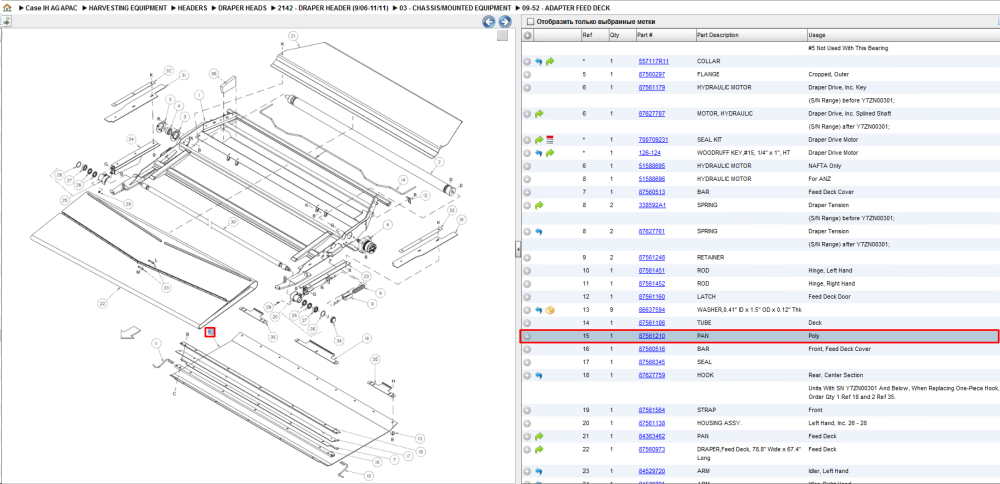Open 'HARVESTING EQUIPMENT' breadcrumb
Viewport: 1000px width, 484px height.
pyautogui.click(x=128, y=8)
